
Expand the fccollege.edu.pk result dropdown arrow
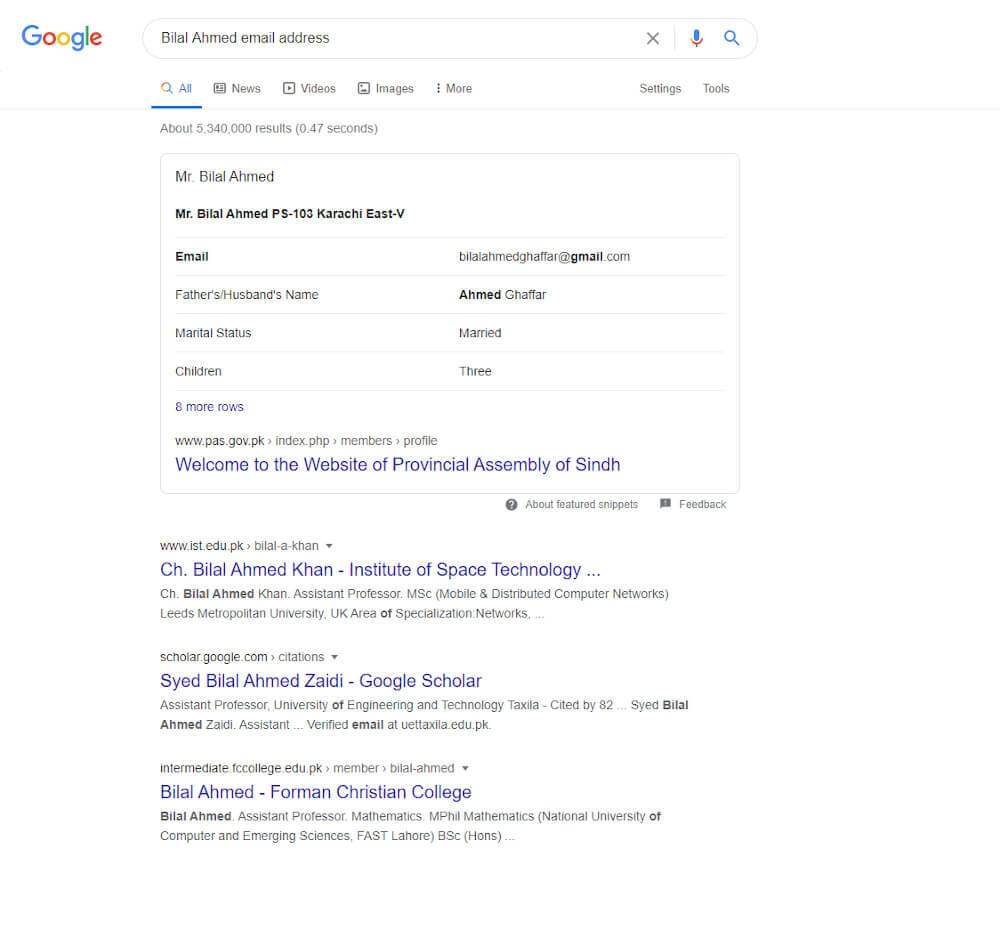point(465,768)
